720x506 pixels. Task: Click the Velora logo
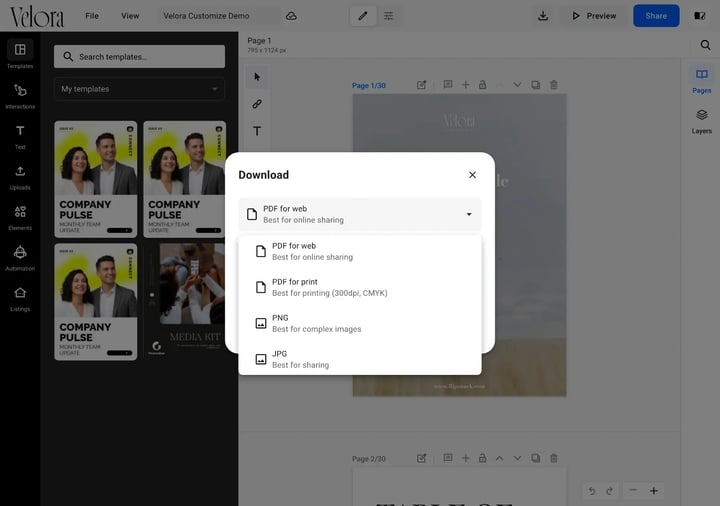pos(37,17)
